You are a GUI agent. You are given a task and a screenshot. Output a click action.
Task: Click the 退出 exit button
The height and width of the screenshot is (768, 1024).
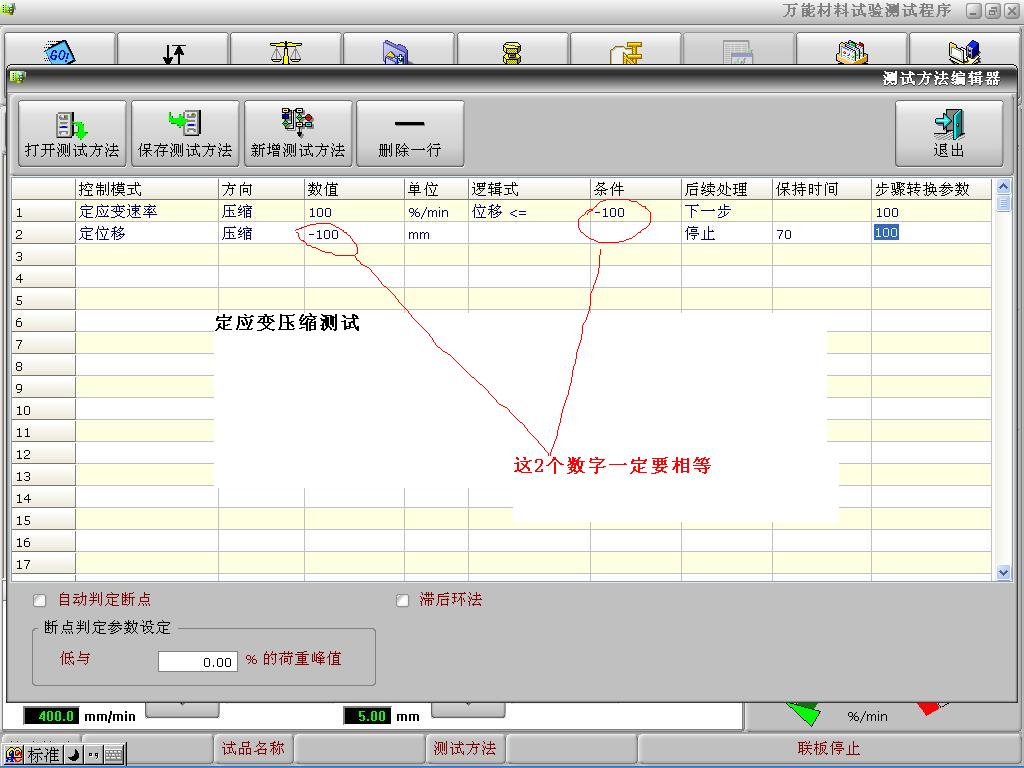click(x=950, y=132)
